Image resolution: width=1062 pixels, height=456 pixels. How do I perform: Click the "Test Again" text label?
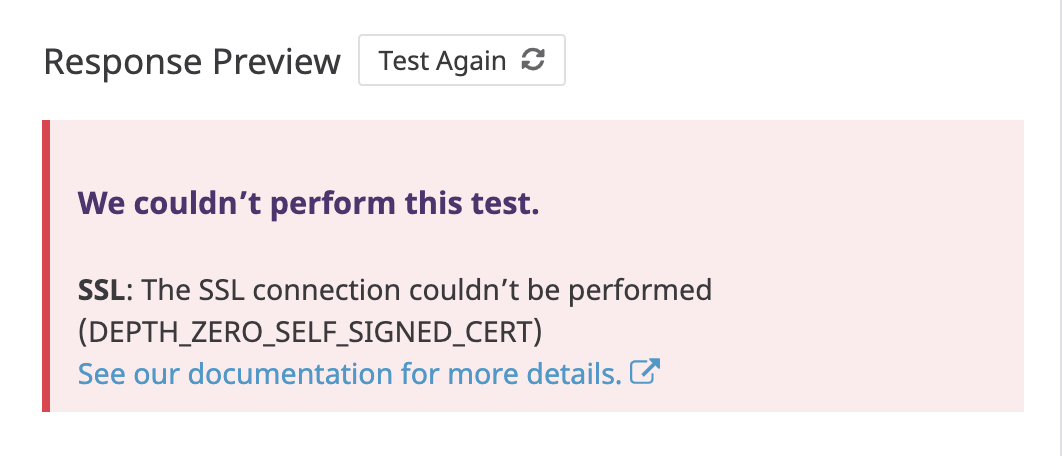(442, 61)
